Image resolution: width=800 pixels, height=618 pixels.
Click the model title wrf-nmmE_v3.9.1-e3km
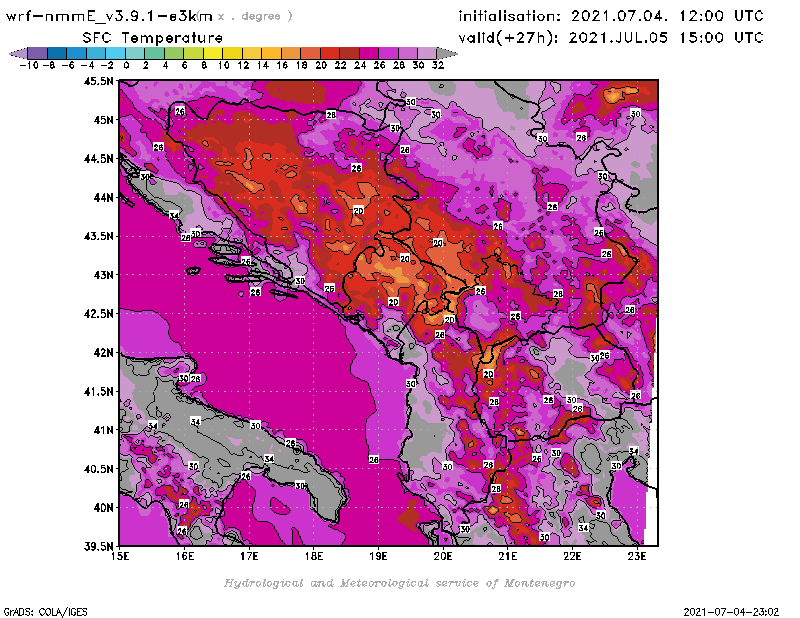coord(109,17)
